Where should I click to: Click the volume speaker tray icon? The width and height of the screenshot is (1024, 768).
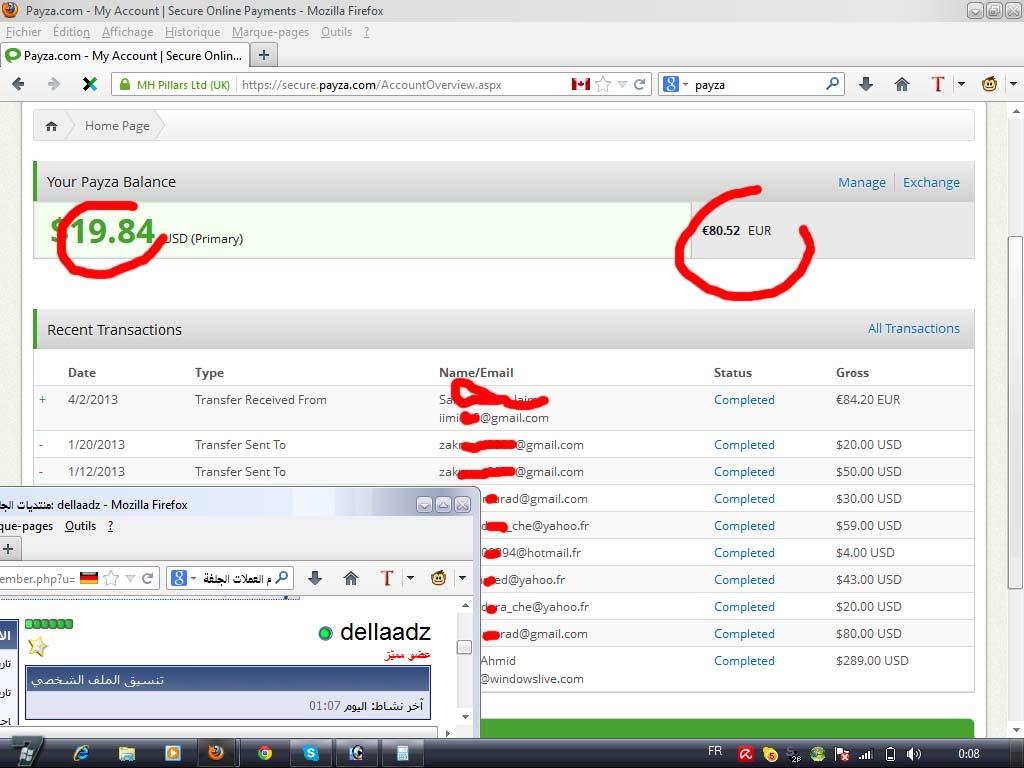point(914,754)
